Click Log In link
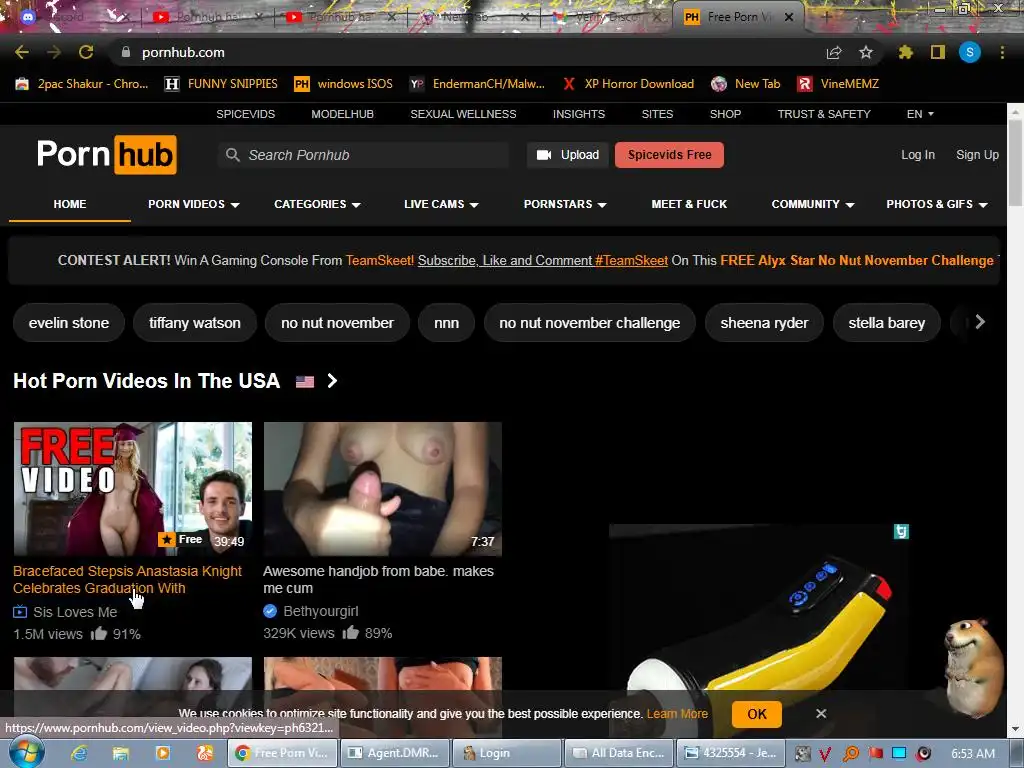This screenshot has height=768, width=1024. coord(918,155)
